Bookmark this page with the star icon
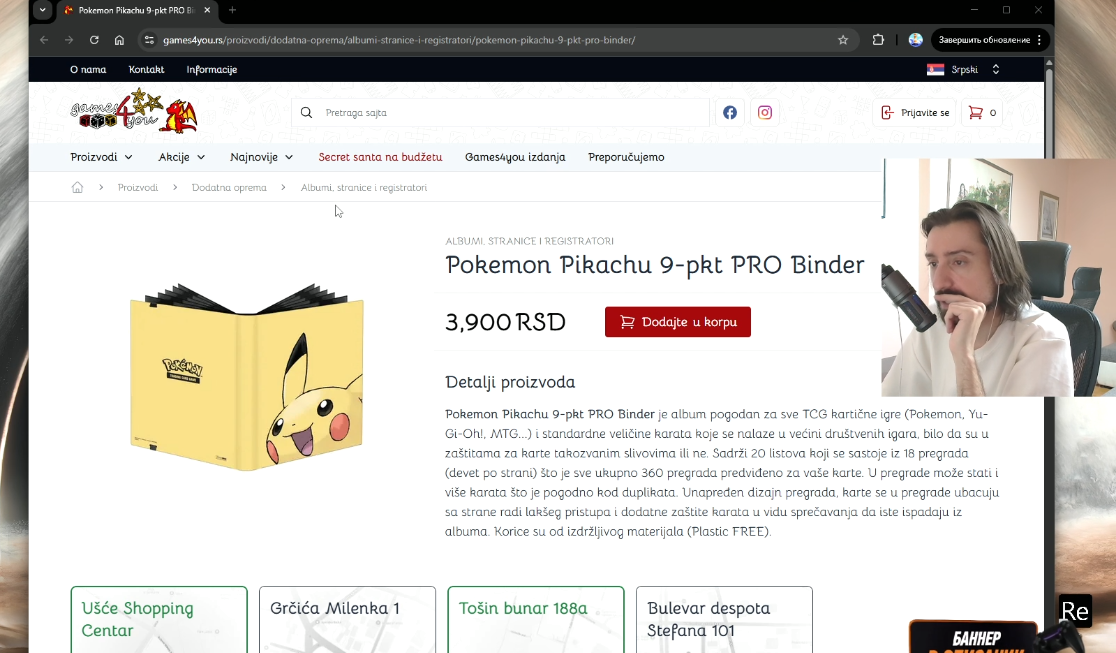This screenshot has height=653, width=1116. (x=843, y=40)
